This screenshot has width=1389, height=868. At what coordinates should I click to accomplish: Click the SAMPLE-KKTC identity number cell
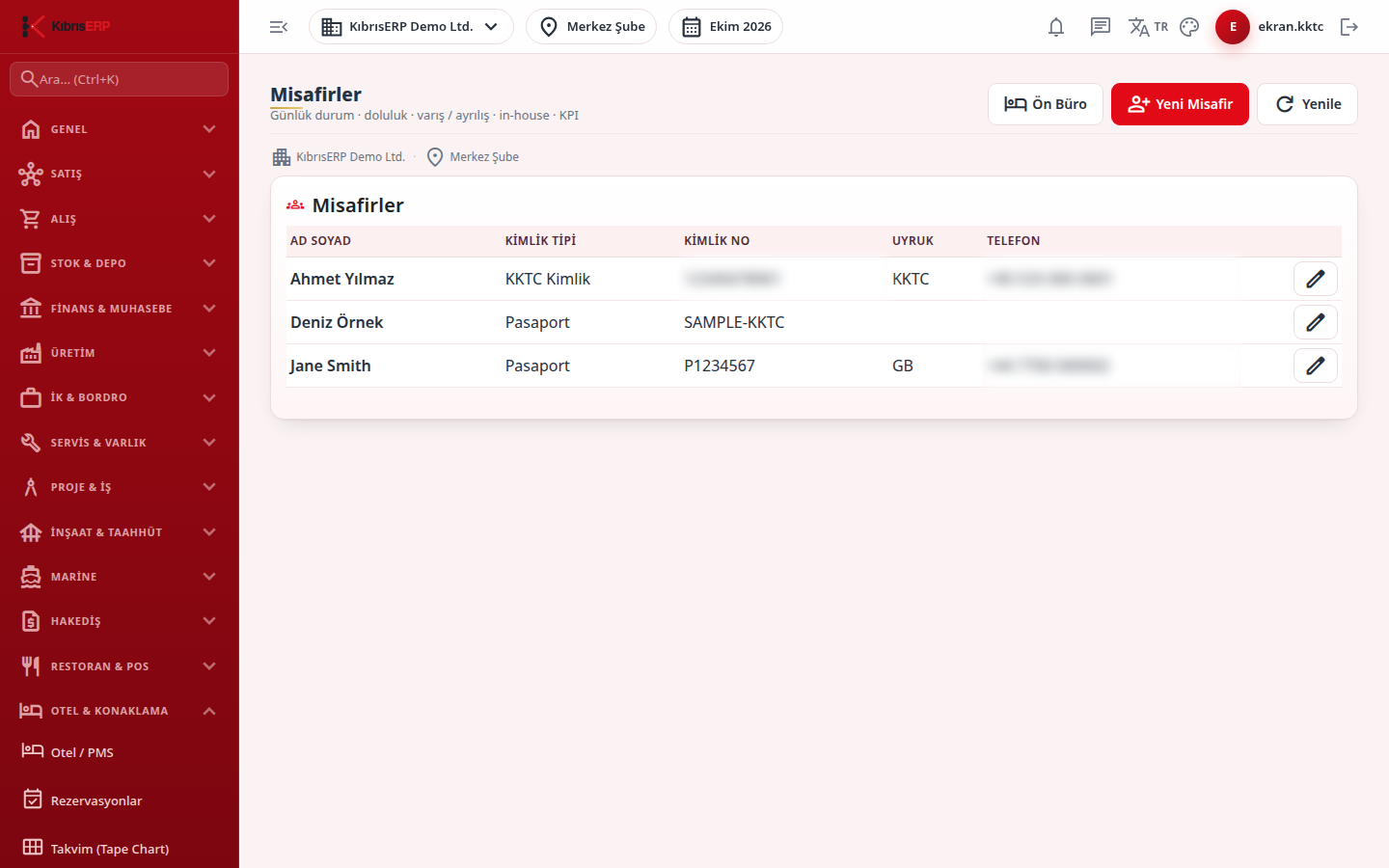(x=734, y=322)
